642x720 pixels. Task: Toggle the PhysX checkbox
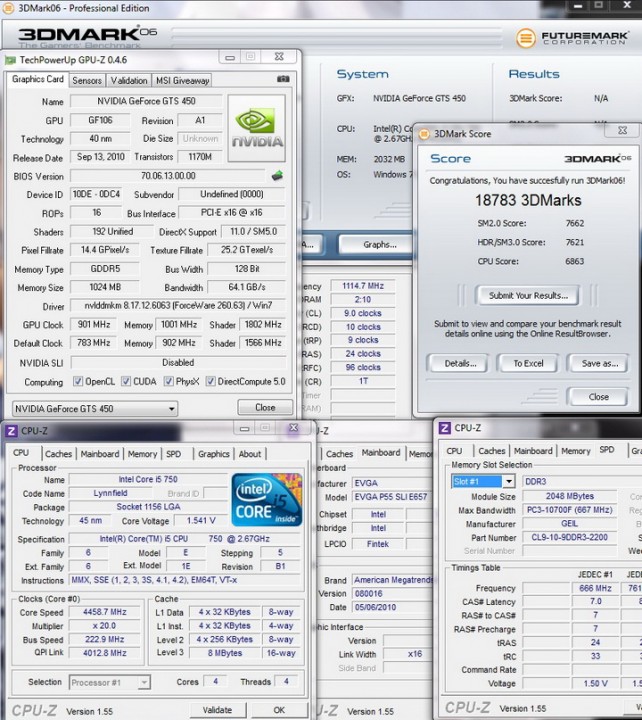pyautogui.click(x=169, y=381)
